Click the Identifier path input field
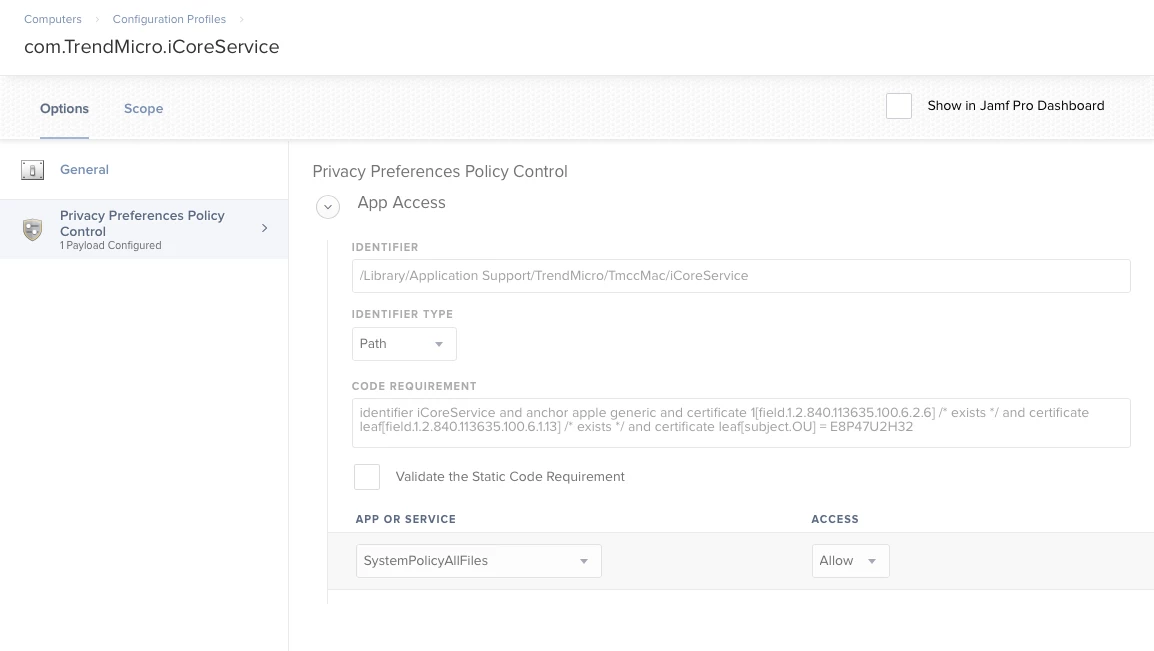Screen dimensions: 1154x651 (741, 276)
